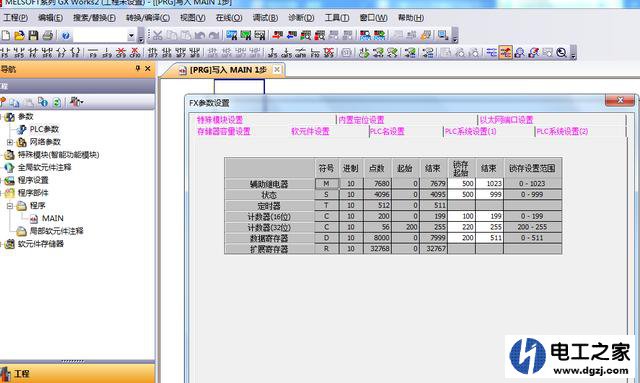Click the Cut scissors icon
Screen dimensions: 640x383
pos(157,36)
